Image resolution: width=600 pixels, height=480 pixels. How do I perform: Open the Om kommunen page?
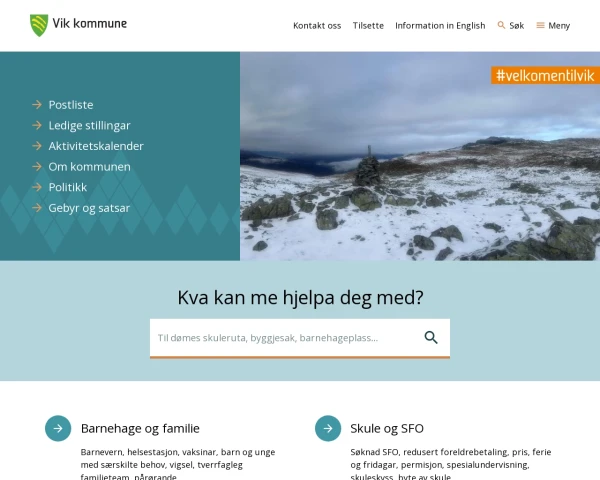point(89,167)
